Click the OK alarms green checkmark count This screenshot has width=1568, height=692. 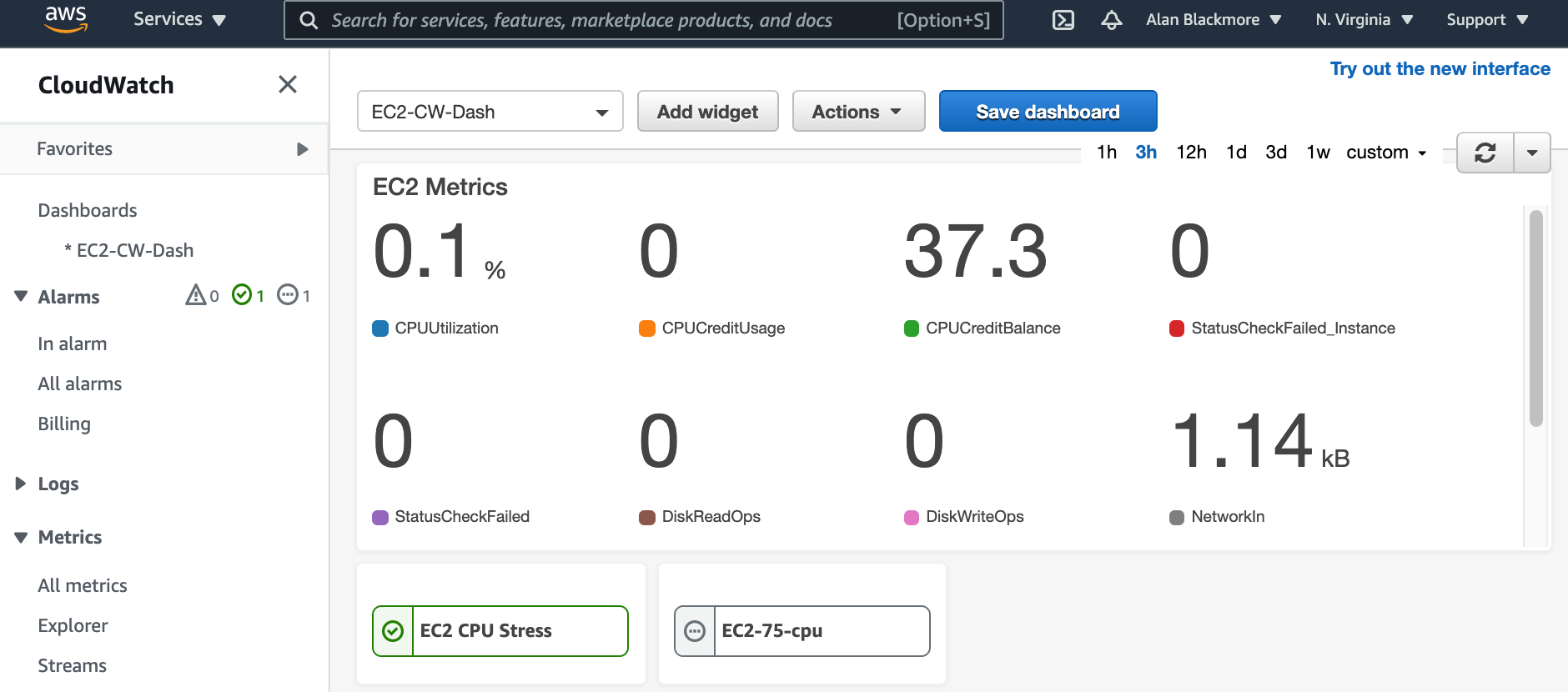tap(248, 295)
